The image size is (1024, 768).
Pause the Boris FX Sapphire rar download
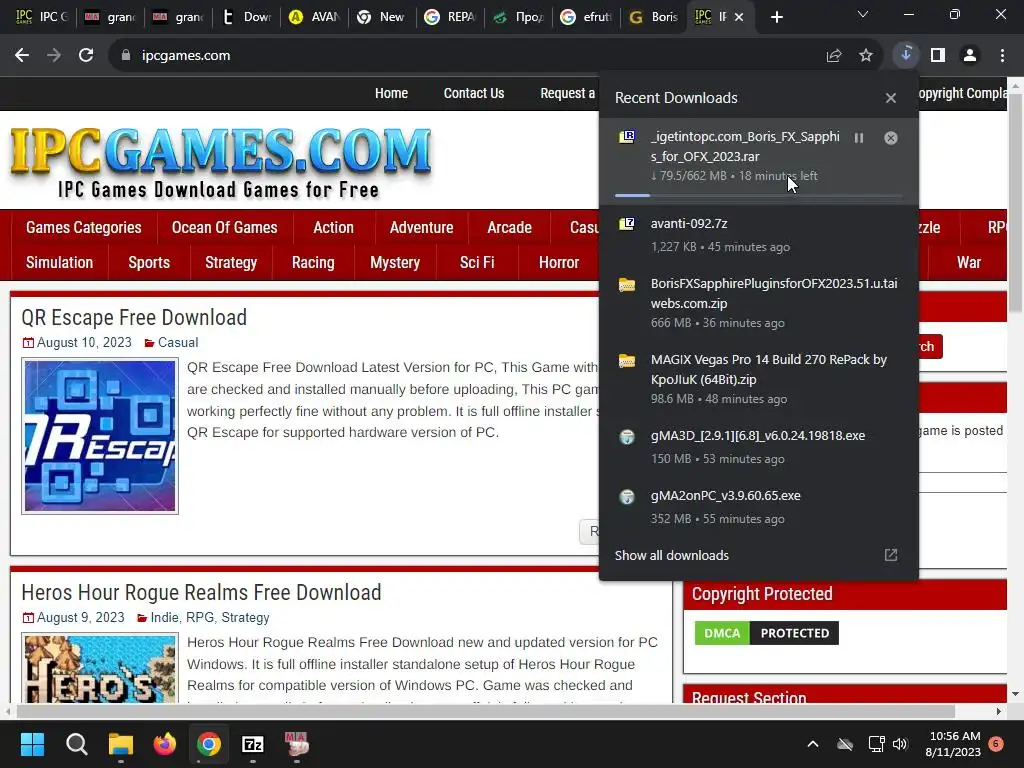pyautogui.click(x=859, y=138)
